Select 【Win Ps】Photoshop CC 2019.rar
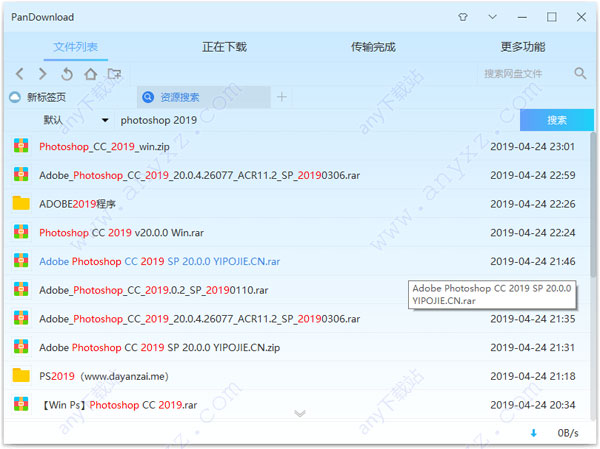This screenshot has width=600, height=449. pos(119,405)
